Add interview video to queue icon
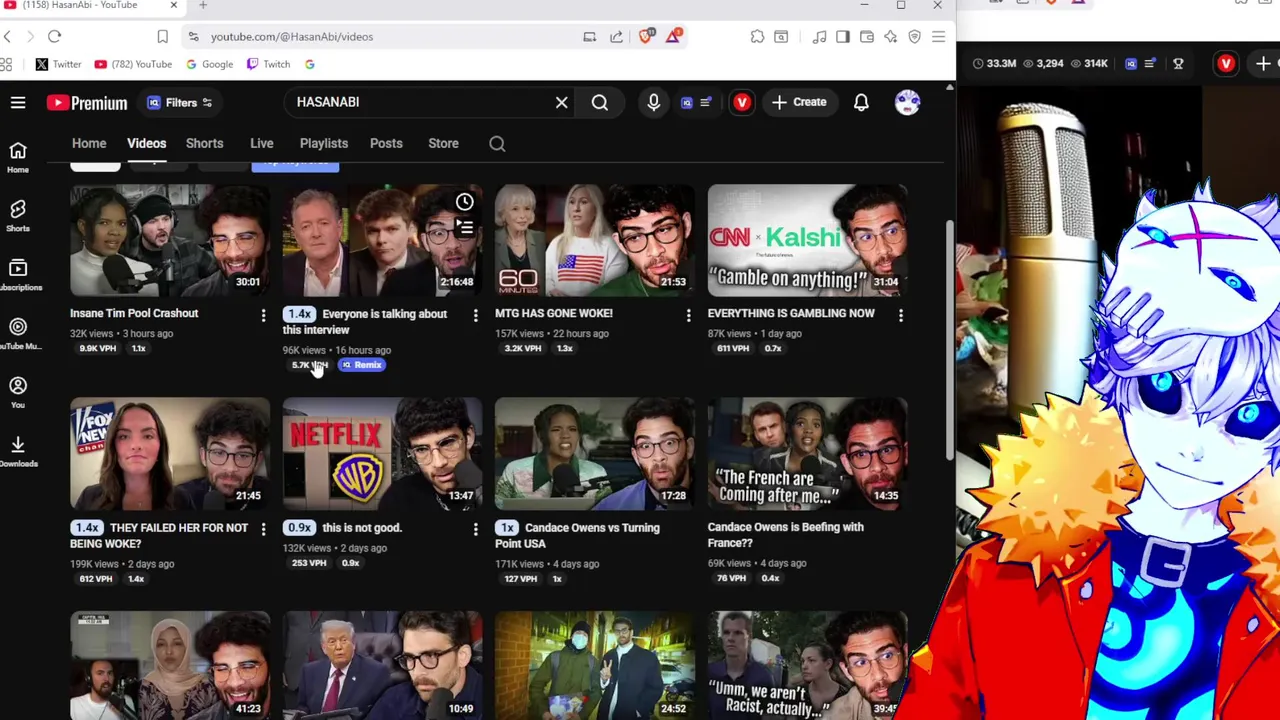The height and width of the screenshot is (720, 1280). 464,228
